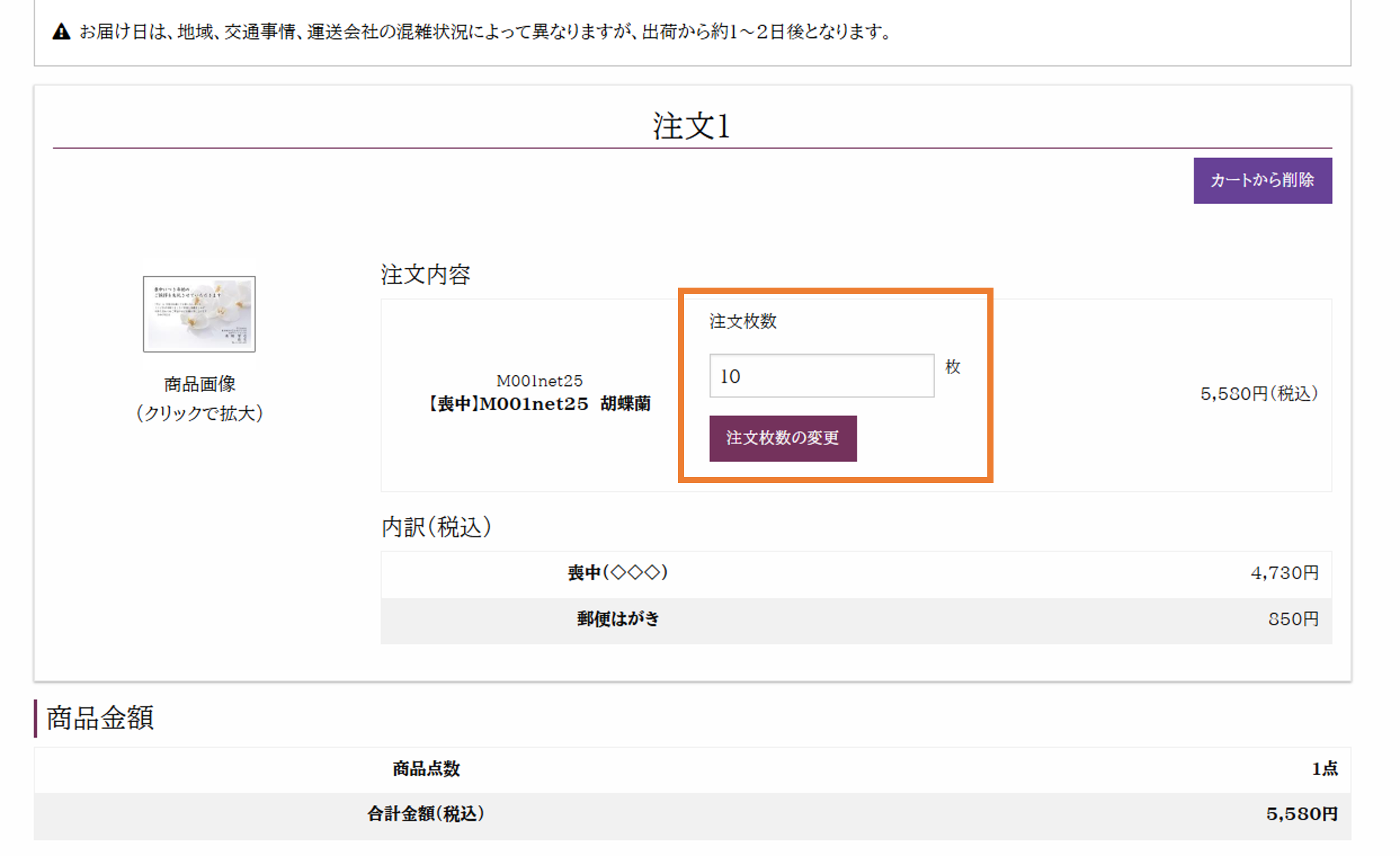Click the price 5,580円(税込) in order row

(1259, 393)
